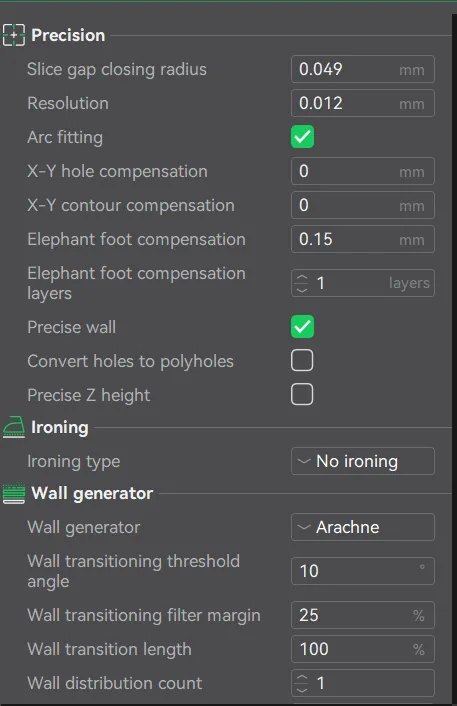Disable the Precise wall checkbox
This screenshot has width=457, height=706.
[x=302, y=326]
